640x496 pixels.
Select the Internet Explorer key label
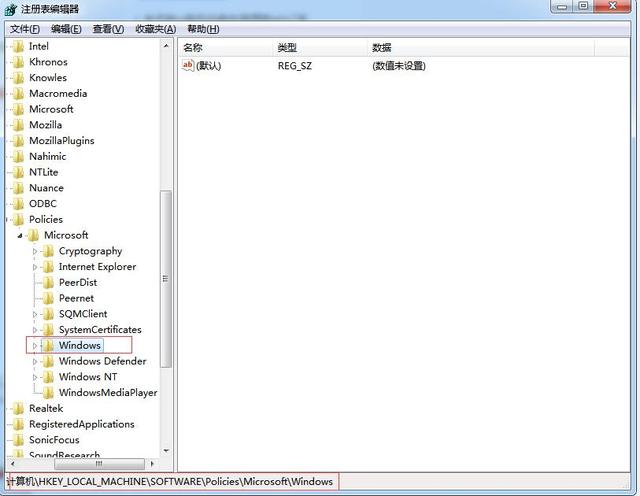(x=98, y=267)
